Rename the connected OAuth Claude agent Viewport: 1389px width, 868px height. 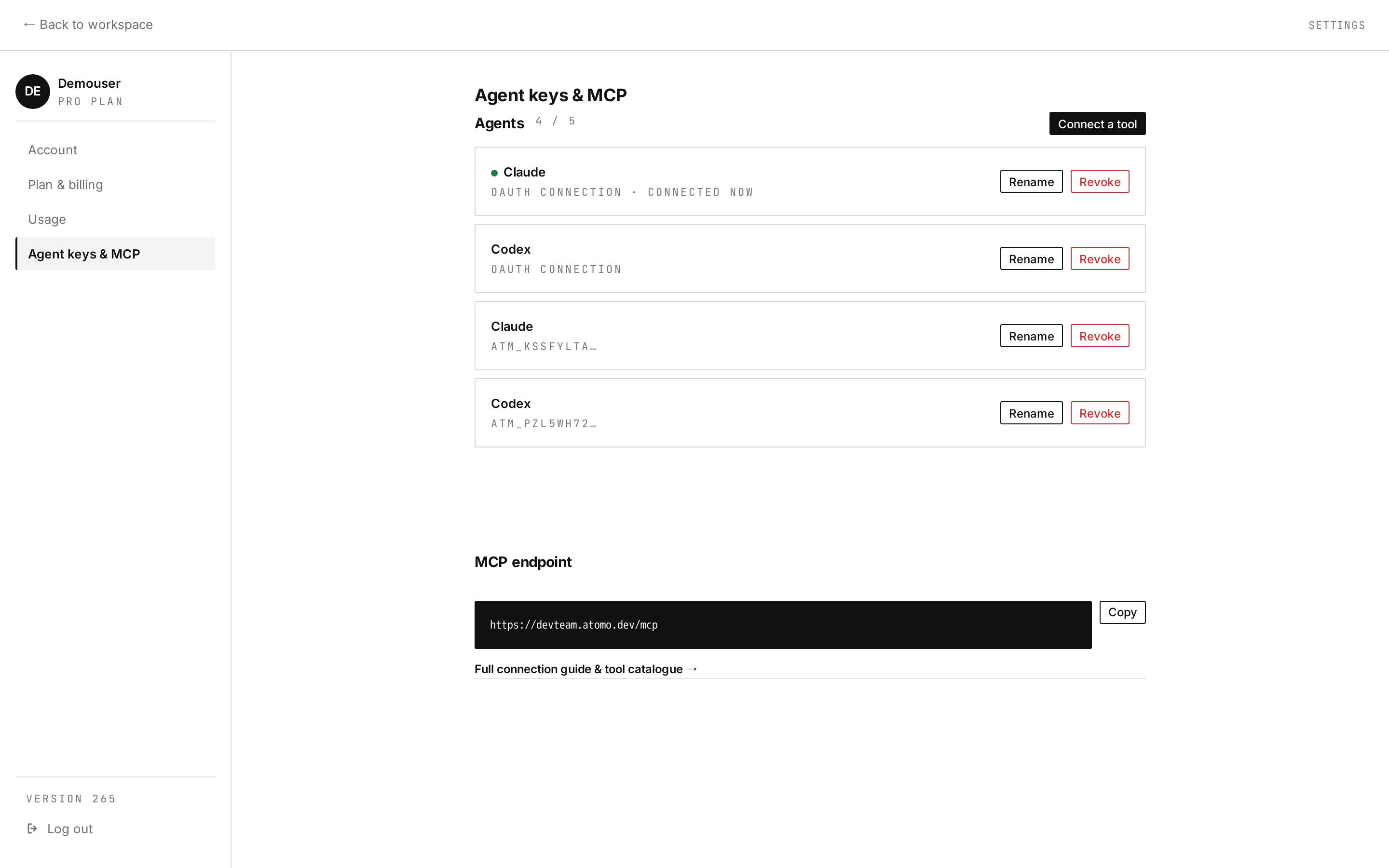1031,181
